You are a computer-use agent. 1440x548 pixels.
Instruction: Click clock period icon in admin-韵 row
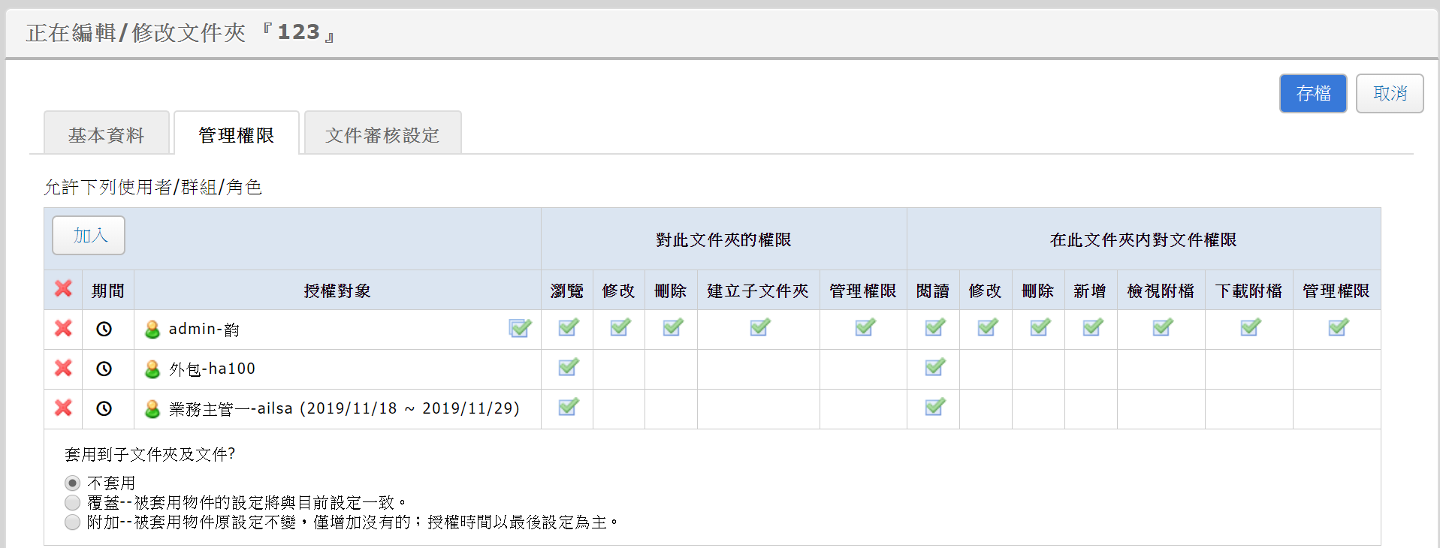pos(104,328)
